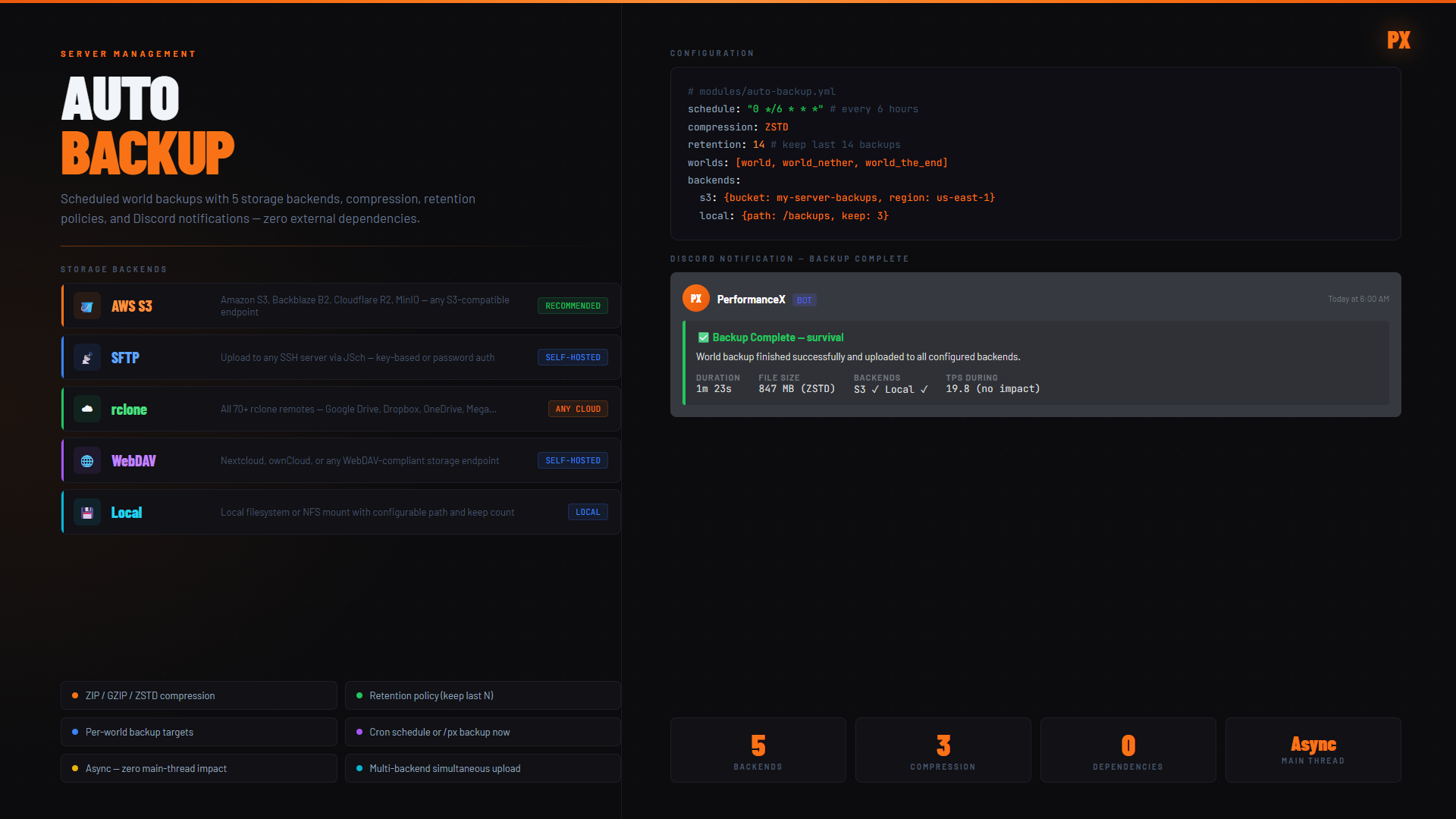Select the rclone backend title
Image resolution: width=1456 pixels, height=819 pixels.
[129, 409]
